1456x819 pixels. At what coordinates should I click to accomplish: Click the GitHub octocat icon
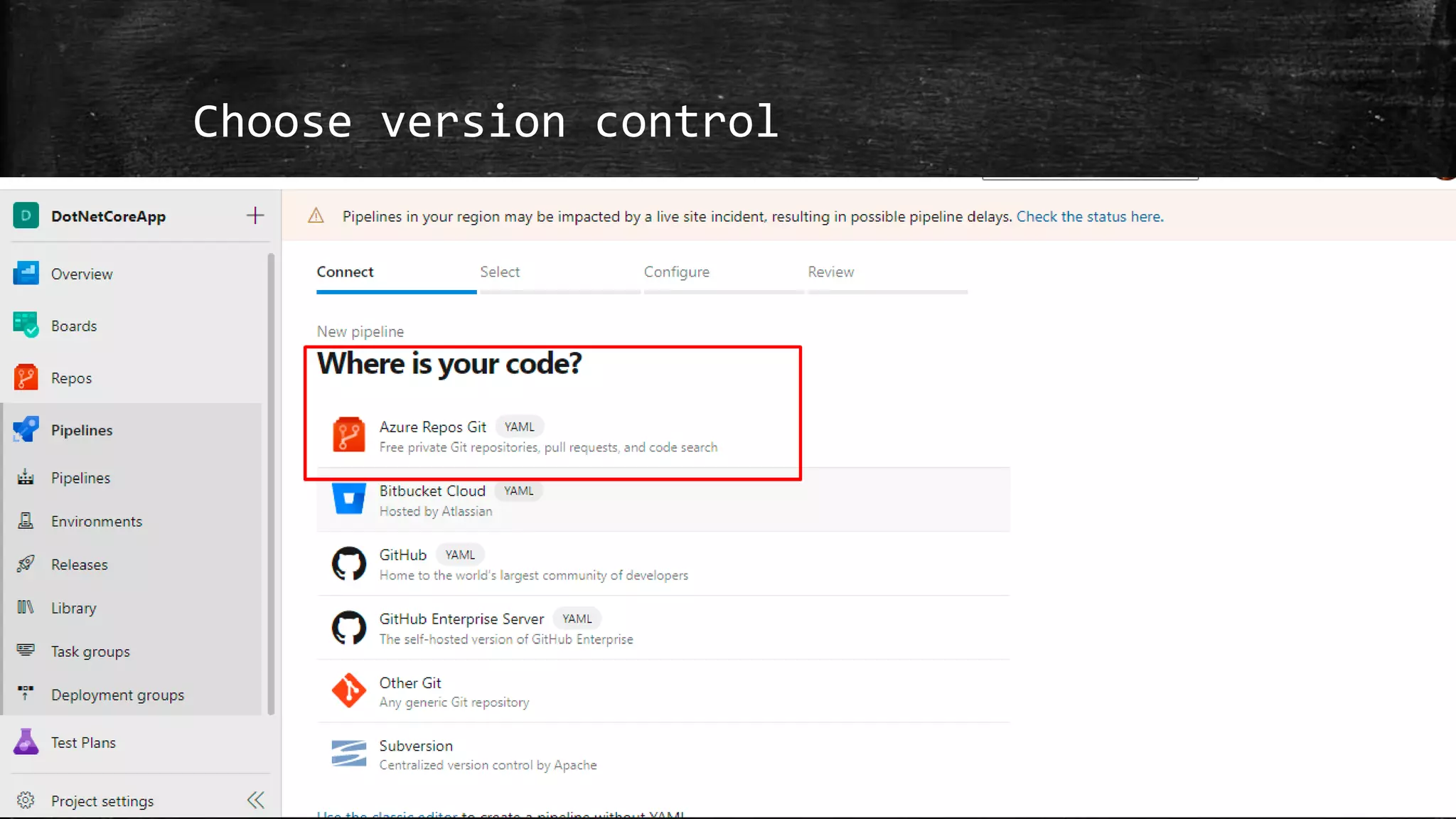tap(348, 564)
